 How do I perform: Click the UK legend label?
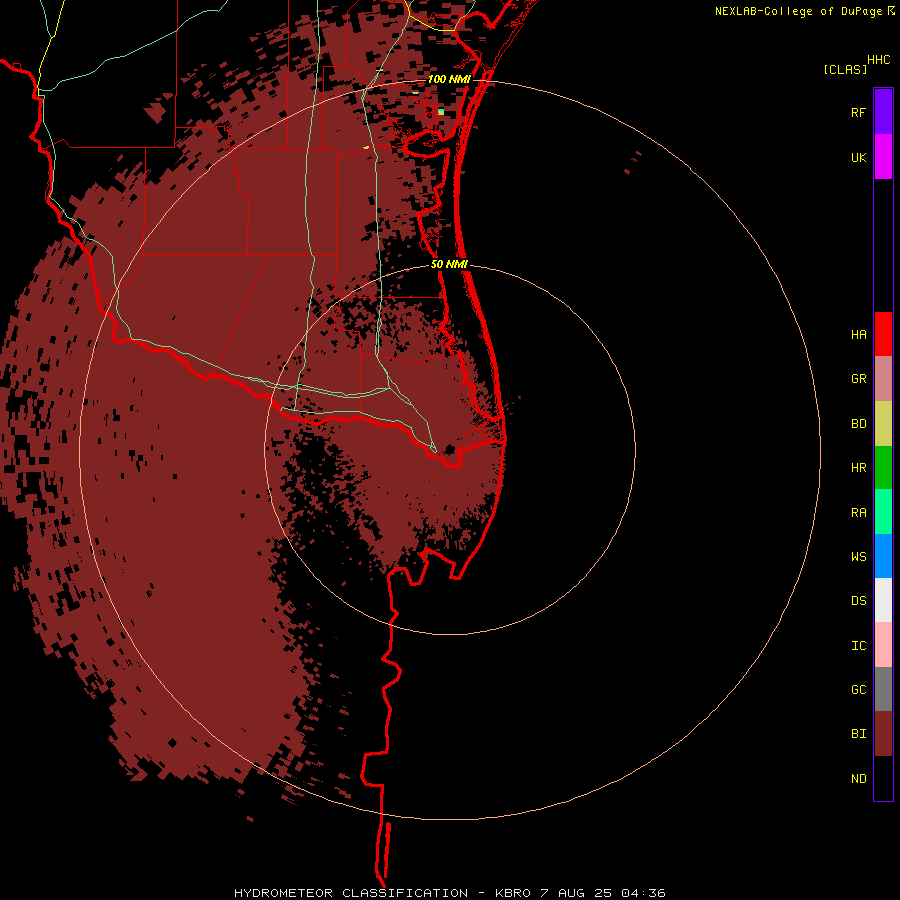pos(858,158)
